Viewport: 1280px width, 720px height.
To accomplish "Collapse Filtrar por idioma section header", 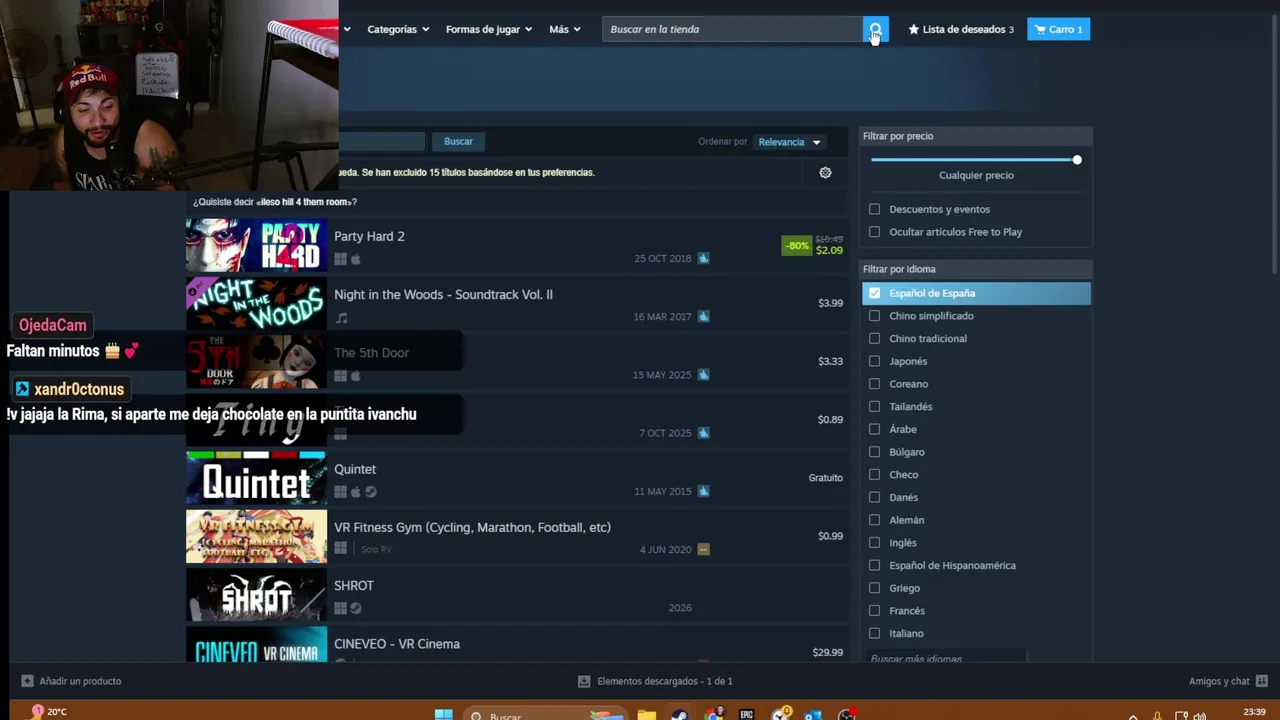I will coord(976,269).
